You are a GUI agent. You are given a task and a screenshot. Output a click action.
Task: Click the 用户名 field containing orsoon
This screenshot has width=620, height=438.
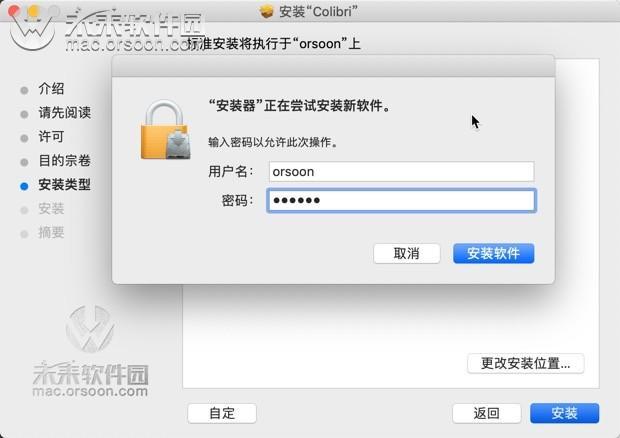tap(401, 172)
